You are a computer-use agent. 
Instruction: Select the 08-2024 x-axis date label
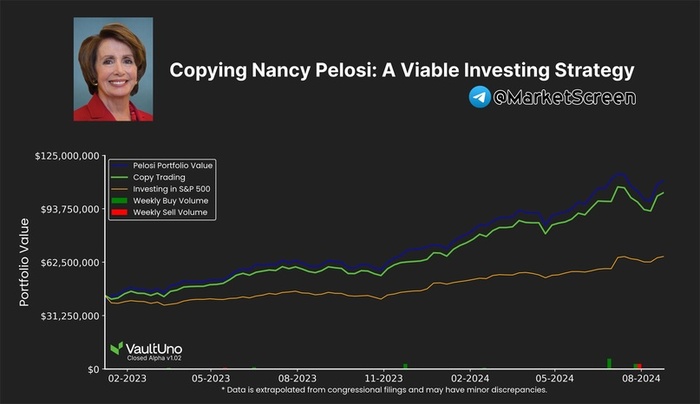click(642, 380)
